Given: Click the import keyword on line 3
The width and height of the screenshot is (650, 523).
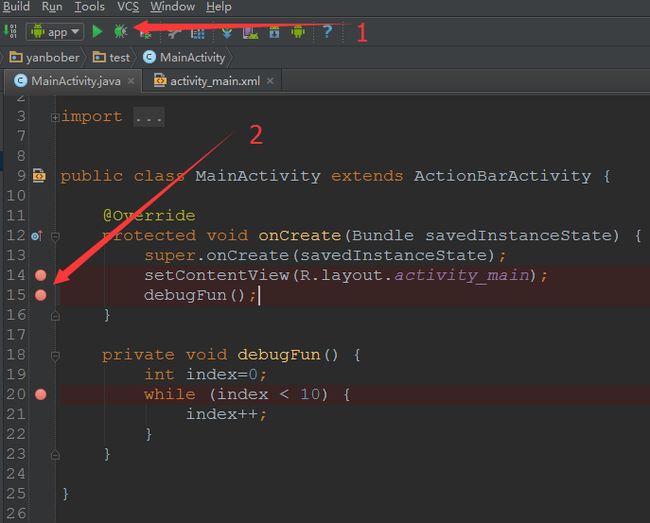Looking at the screenshot, I should tap(92, 116).
